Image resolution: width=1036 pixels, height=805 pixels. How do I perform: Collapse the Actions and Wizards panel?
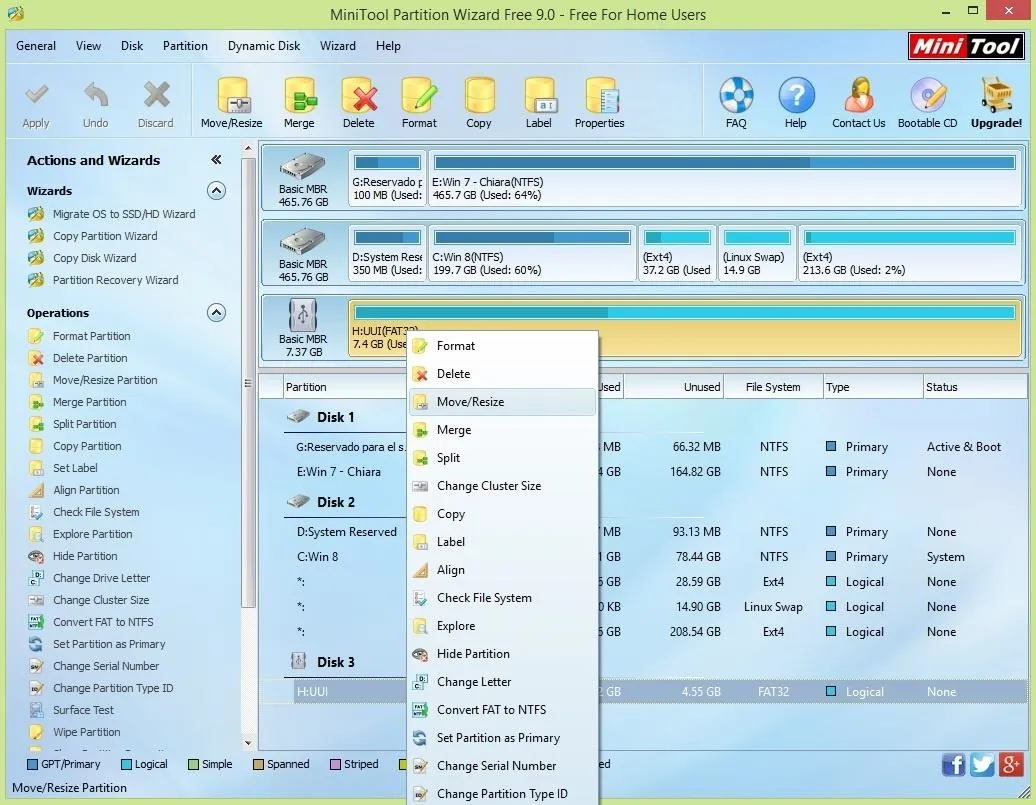click(216, 160)
